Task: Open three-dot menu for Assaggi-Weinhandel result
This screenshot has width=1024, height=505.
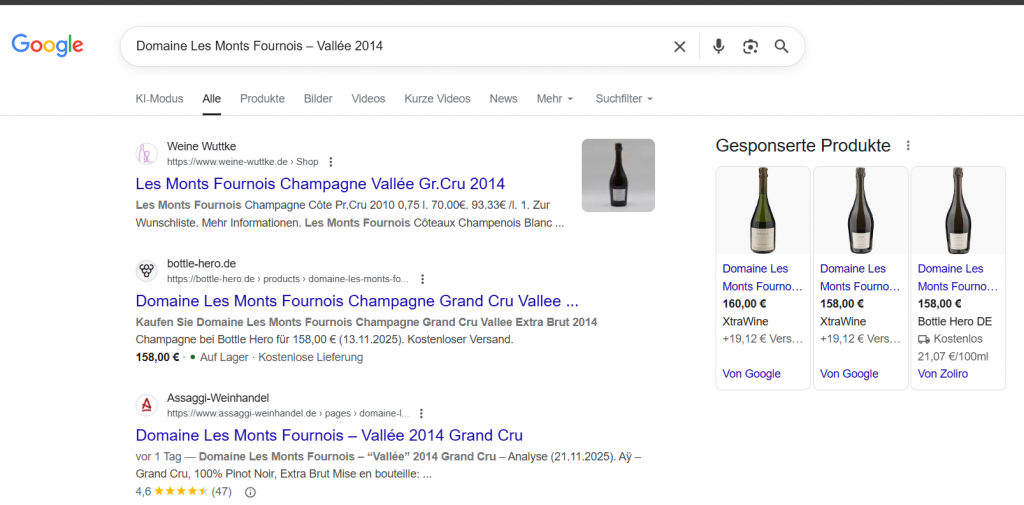Action: (x=422, y=413)
